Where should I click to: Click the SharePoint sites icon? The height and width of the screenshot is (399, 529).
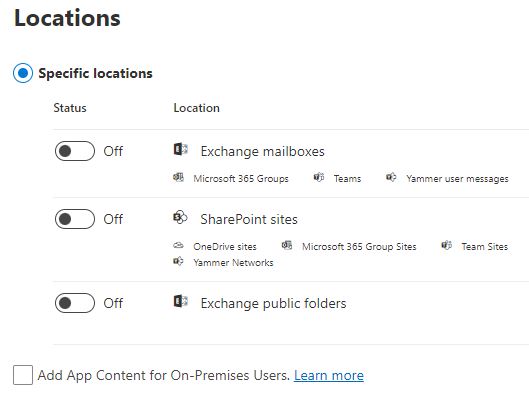click(180, 217)
